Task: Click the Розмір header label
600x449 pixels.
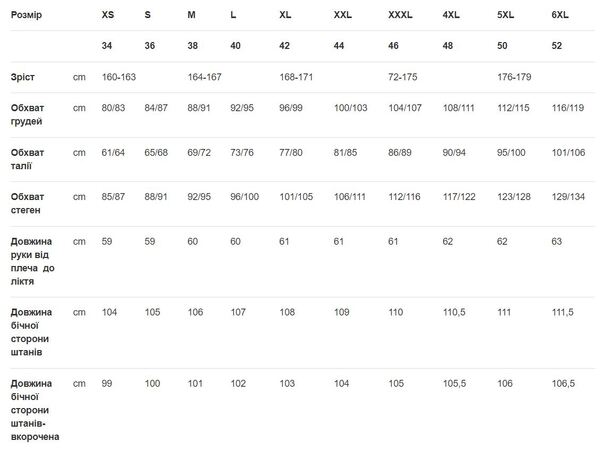Action: pos(27,18)
